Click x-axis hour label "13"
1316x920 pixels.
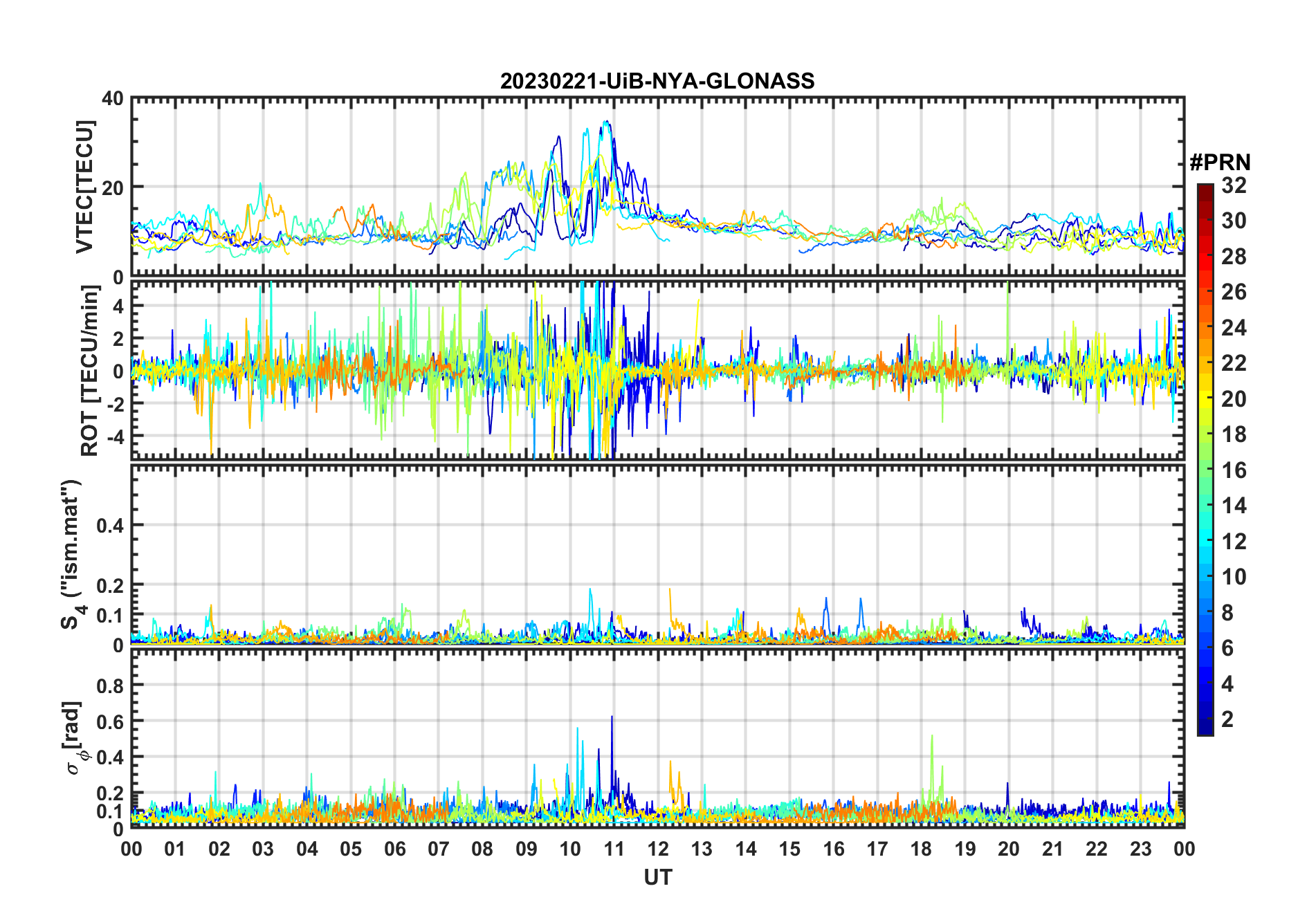click(702, 849)
